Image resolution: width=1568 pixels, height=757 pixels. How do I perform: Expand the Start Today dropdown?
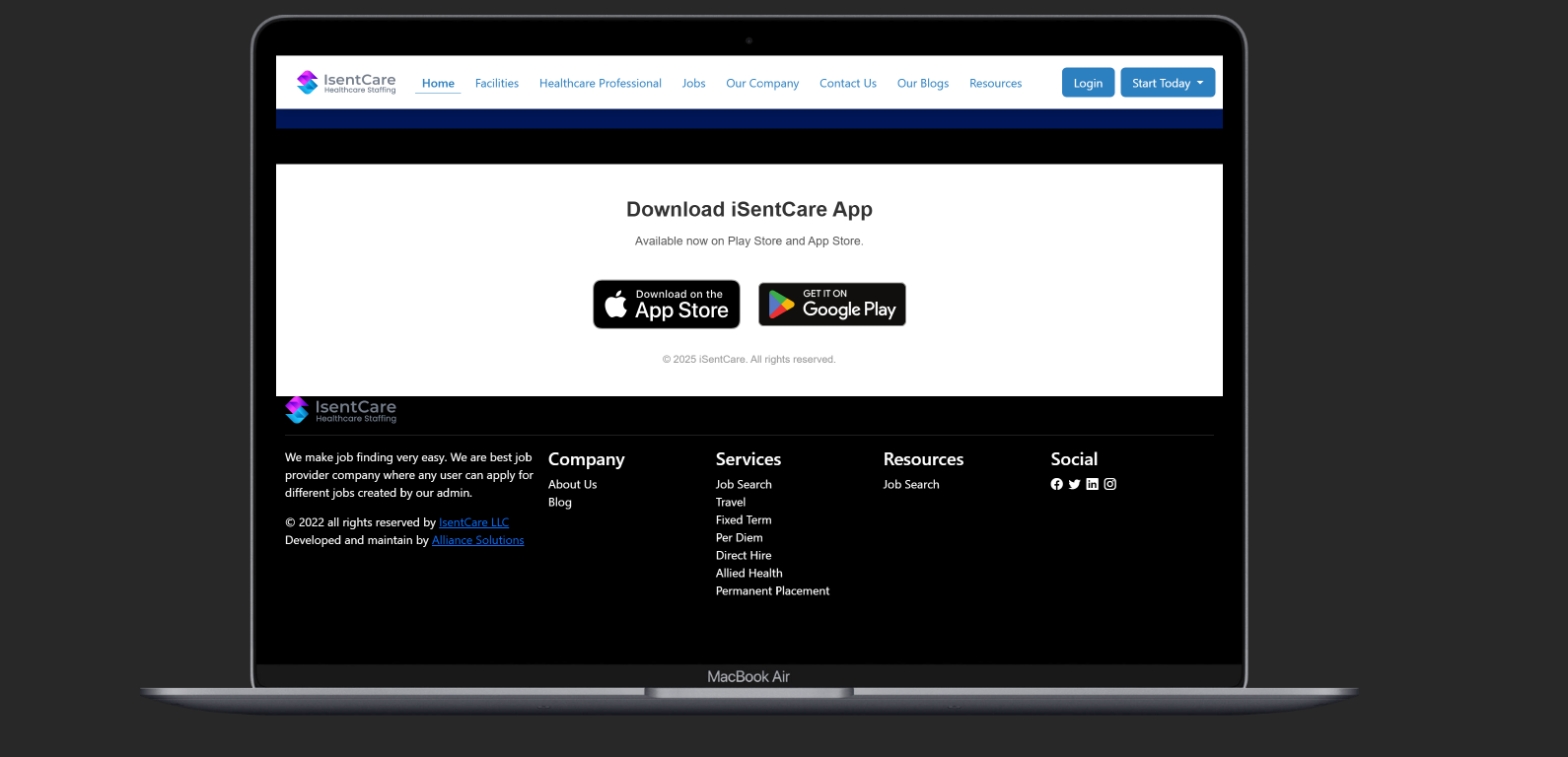tap(1168, 83)
